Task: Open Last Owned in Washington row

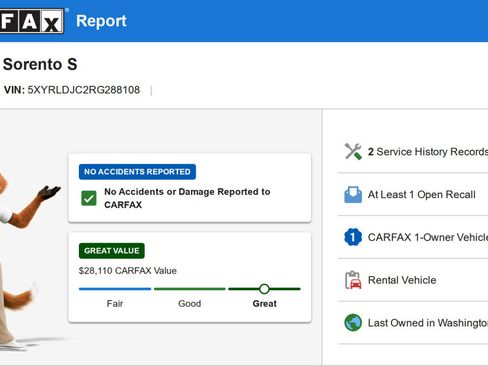Action: 413,323
